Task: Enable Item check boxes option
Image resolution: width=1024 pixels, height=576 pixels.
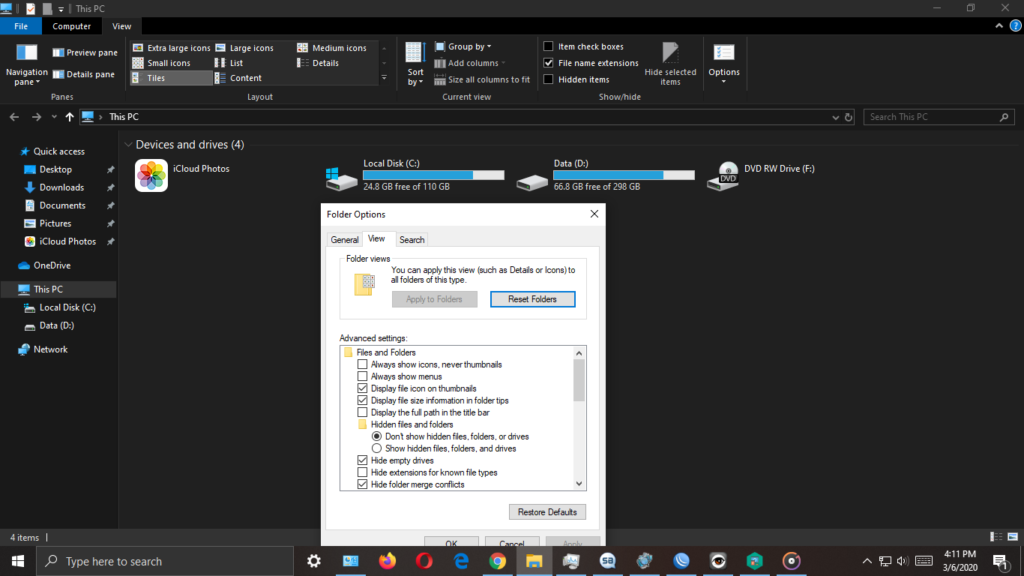Action: click(x=548, y=47)
